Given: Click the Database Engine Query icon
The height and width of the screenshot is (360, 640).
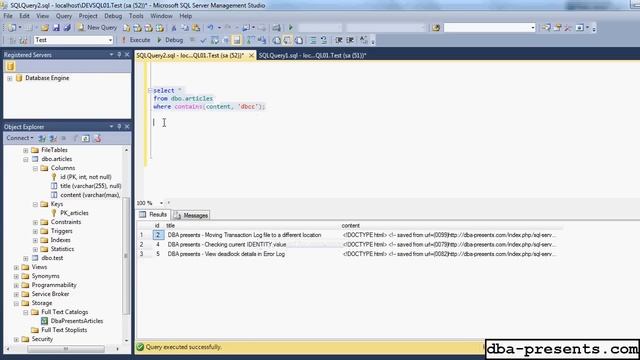Looking at the screenshot, I should coord(127,28).
